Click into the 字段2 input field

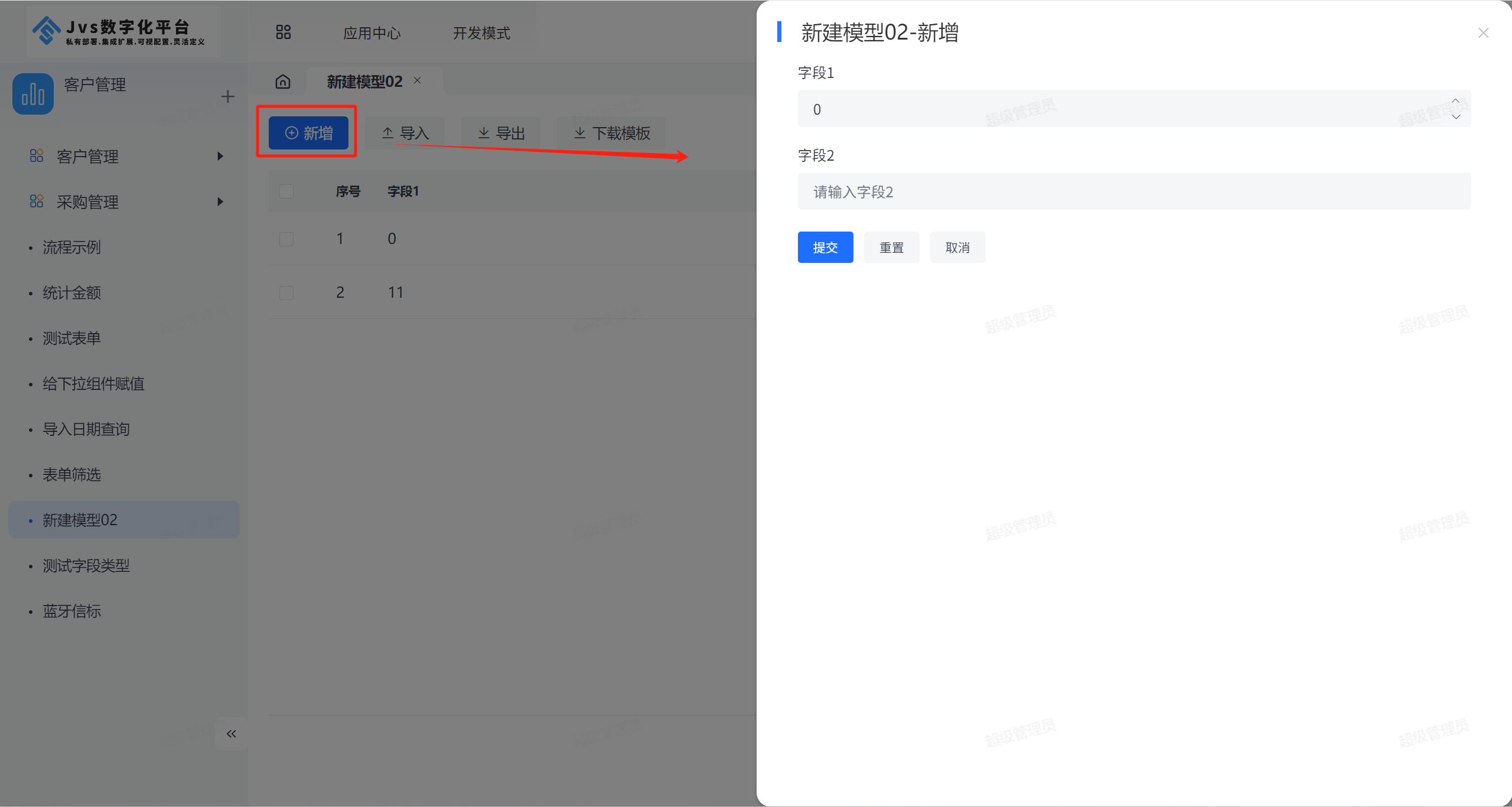[x=1134, y=191]
